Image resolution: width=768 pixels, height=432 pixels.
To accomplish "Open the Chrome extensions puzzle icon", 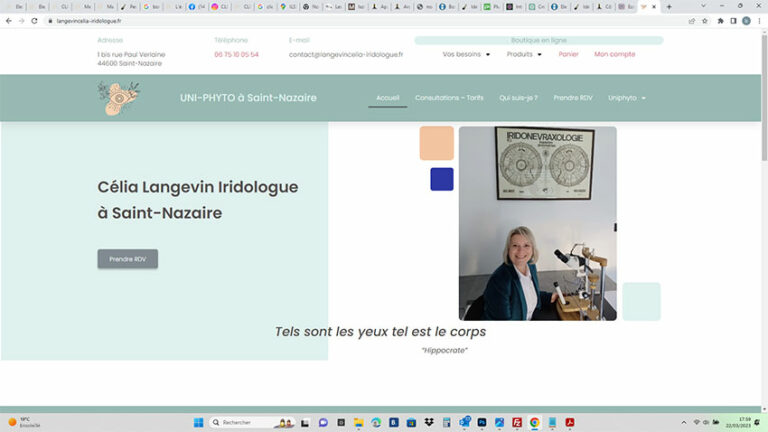I will pos(720,21).
